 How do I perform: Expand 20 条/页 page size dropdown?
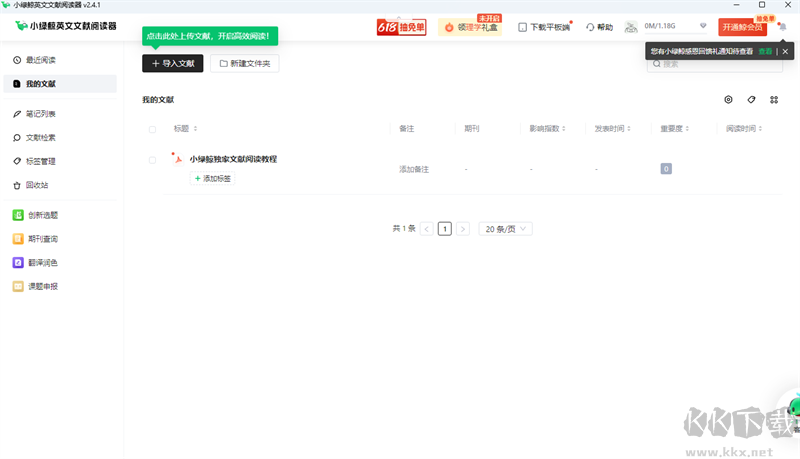(x=505, y=229)
